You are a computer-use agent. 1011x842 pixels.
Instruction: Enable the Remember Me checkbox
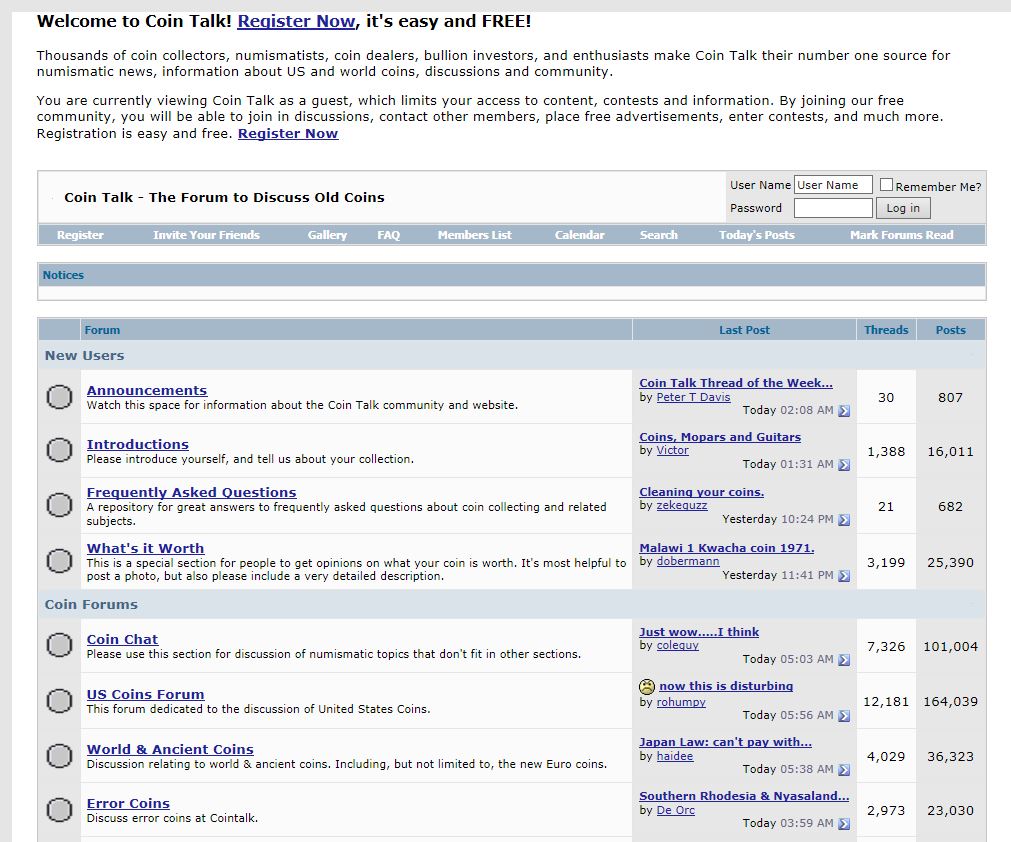887,185
